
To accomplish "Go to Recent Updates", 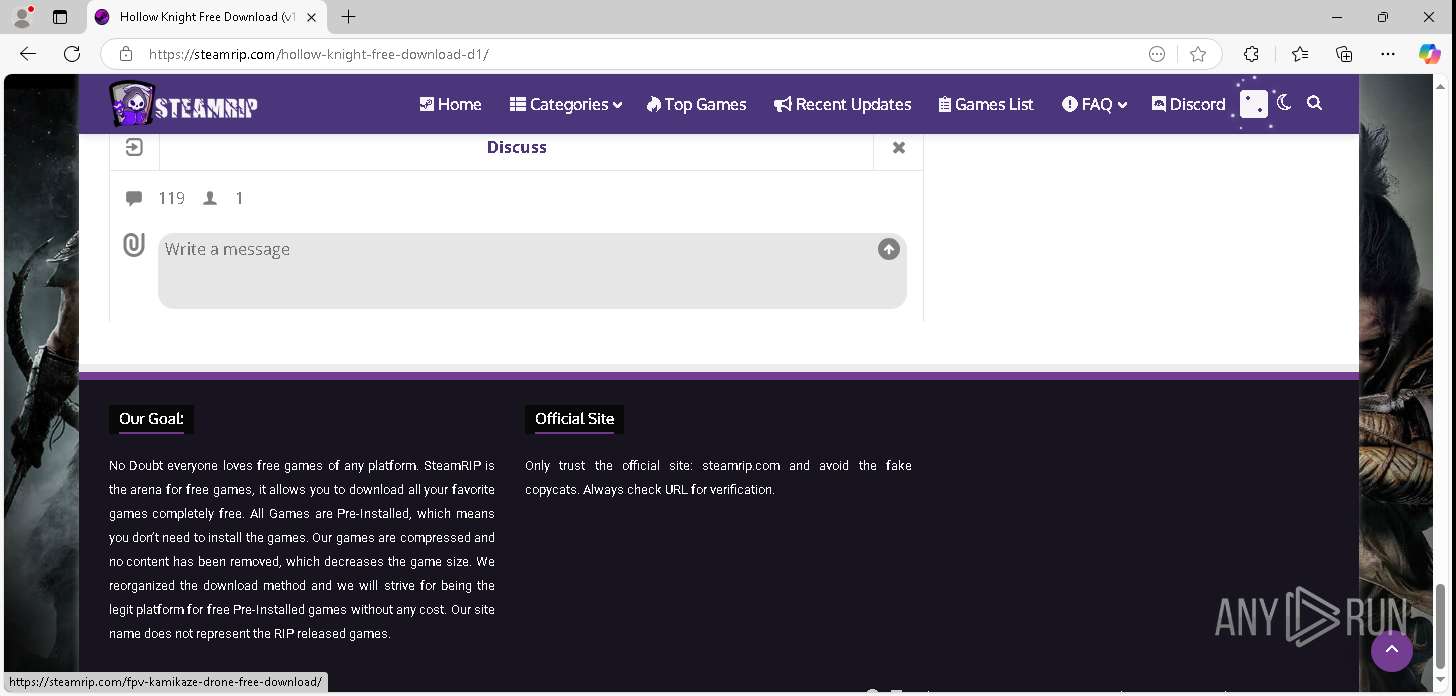I will click(842, 104).
